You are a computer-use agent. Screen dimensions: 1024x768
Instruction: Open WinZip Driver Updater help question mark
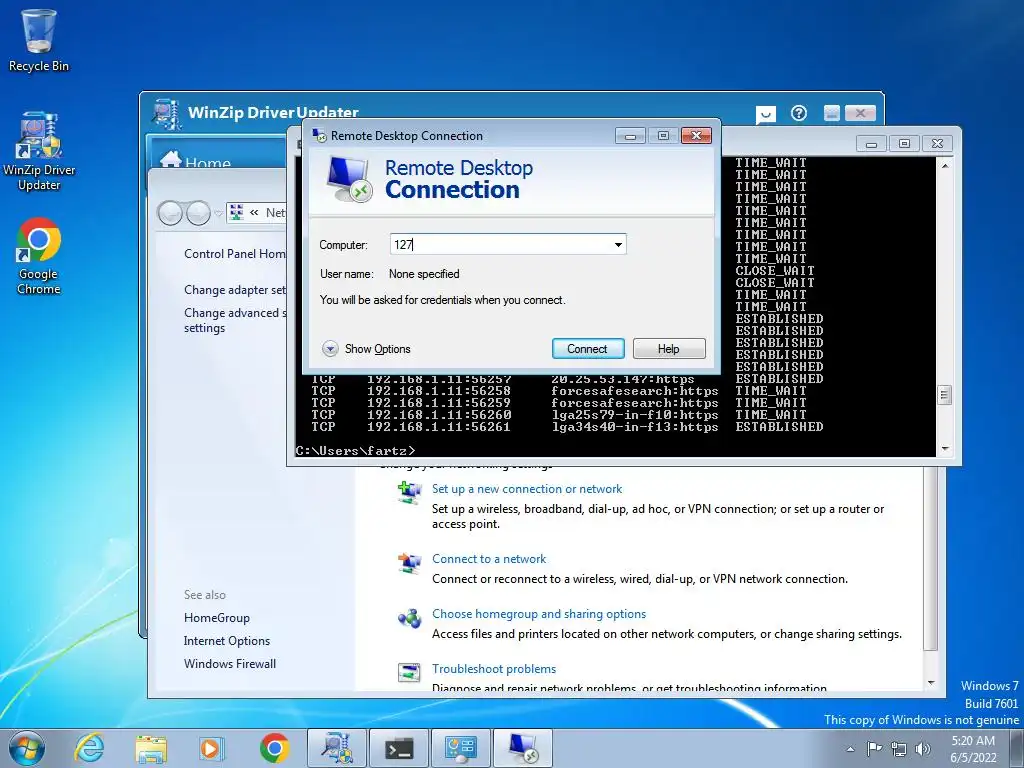click(799, 113)
